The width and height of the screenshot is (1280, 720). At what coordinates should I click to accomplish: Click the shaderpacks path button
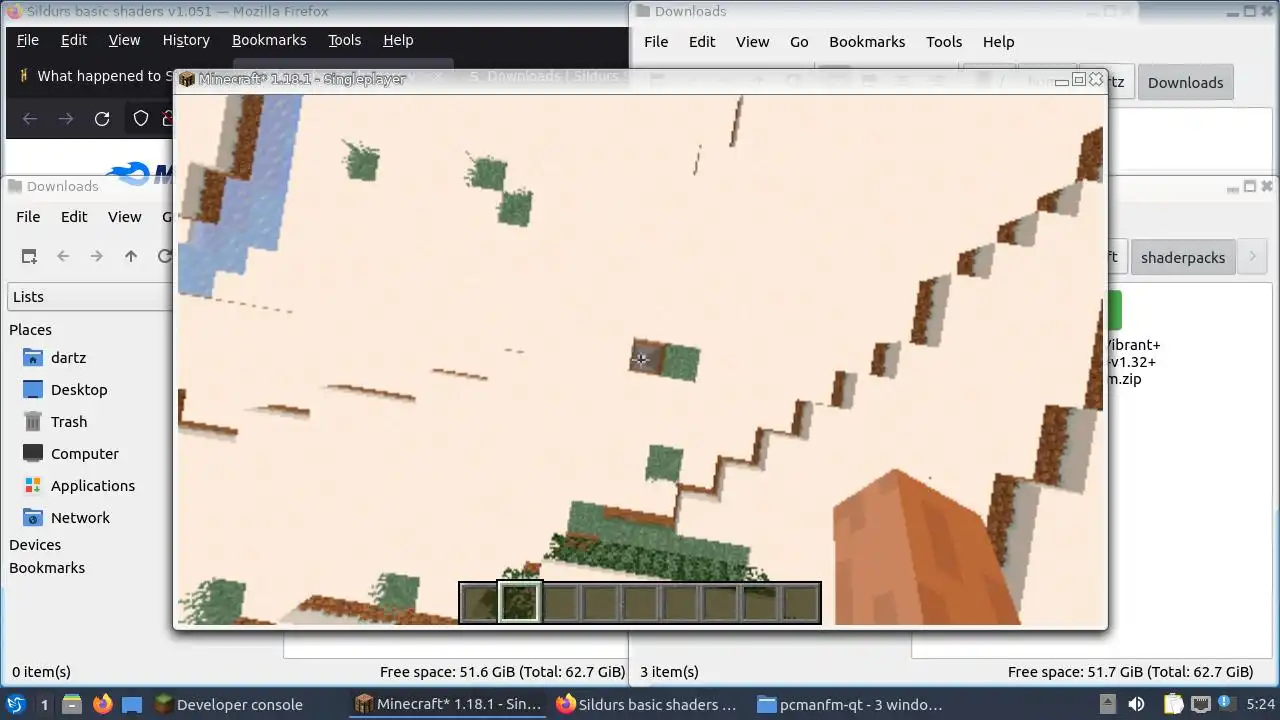(1183, 258)
